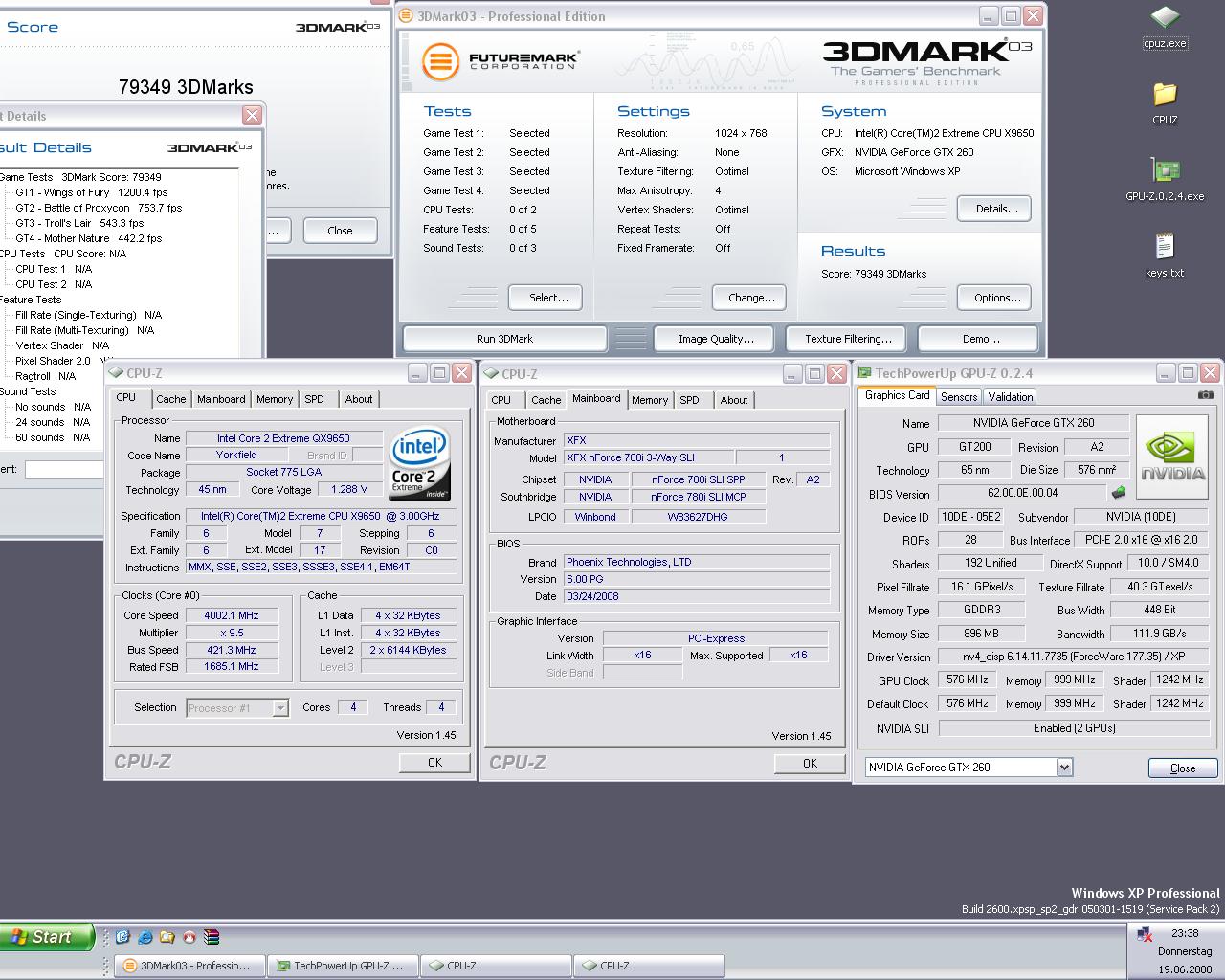1225x980 pixels.
Task: Launch the GPU-Z.0.2.4.exe desktop icon
Action: 1165,179
